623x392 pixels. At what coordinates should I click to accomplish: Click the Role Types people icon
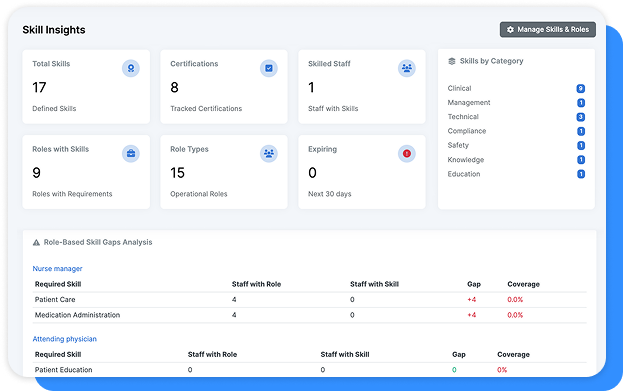[269, 154]
